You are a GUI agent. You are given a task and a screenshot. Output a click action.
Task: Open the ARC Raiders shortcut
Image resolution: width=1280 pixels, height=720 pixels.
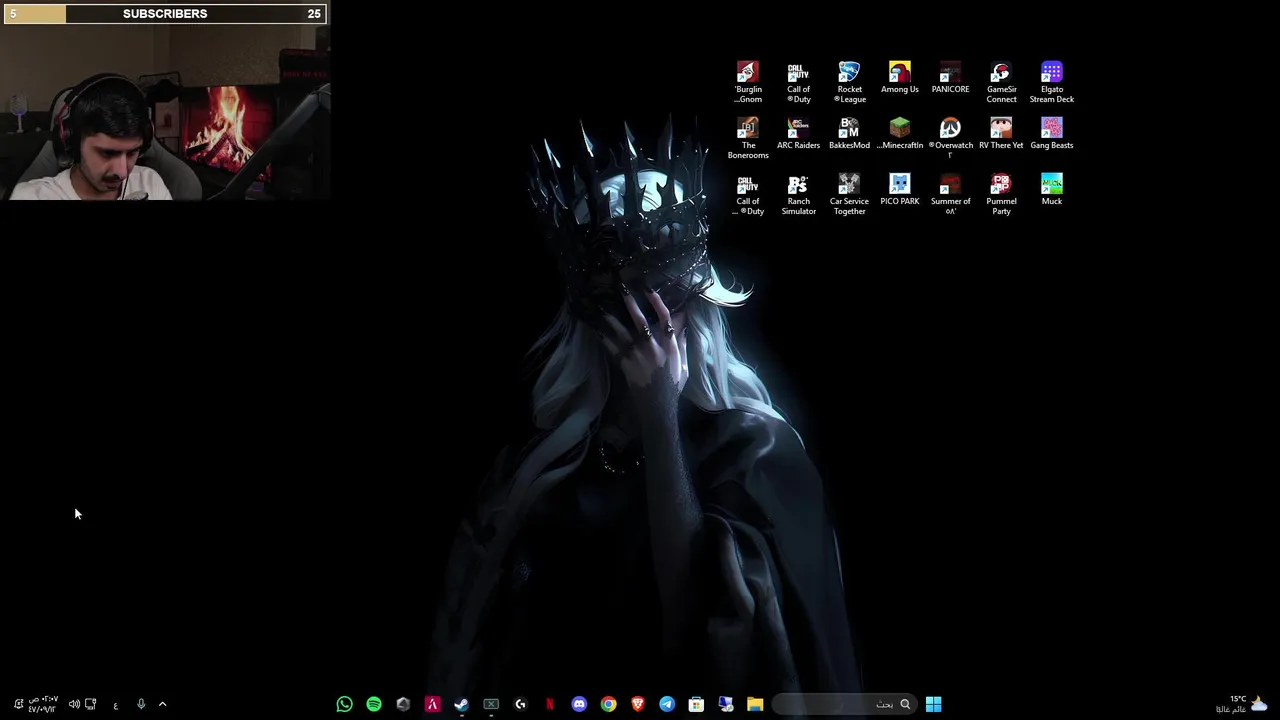pos(798,134)
